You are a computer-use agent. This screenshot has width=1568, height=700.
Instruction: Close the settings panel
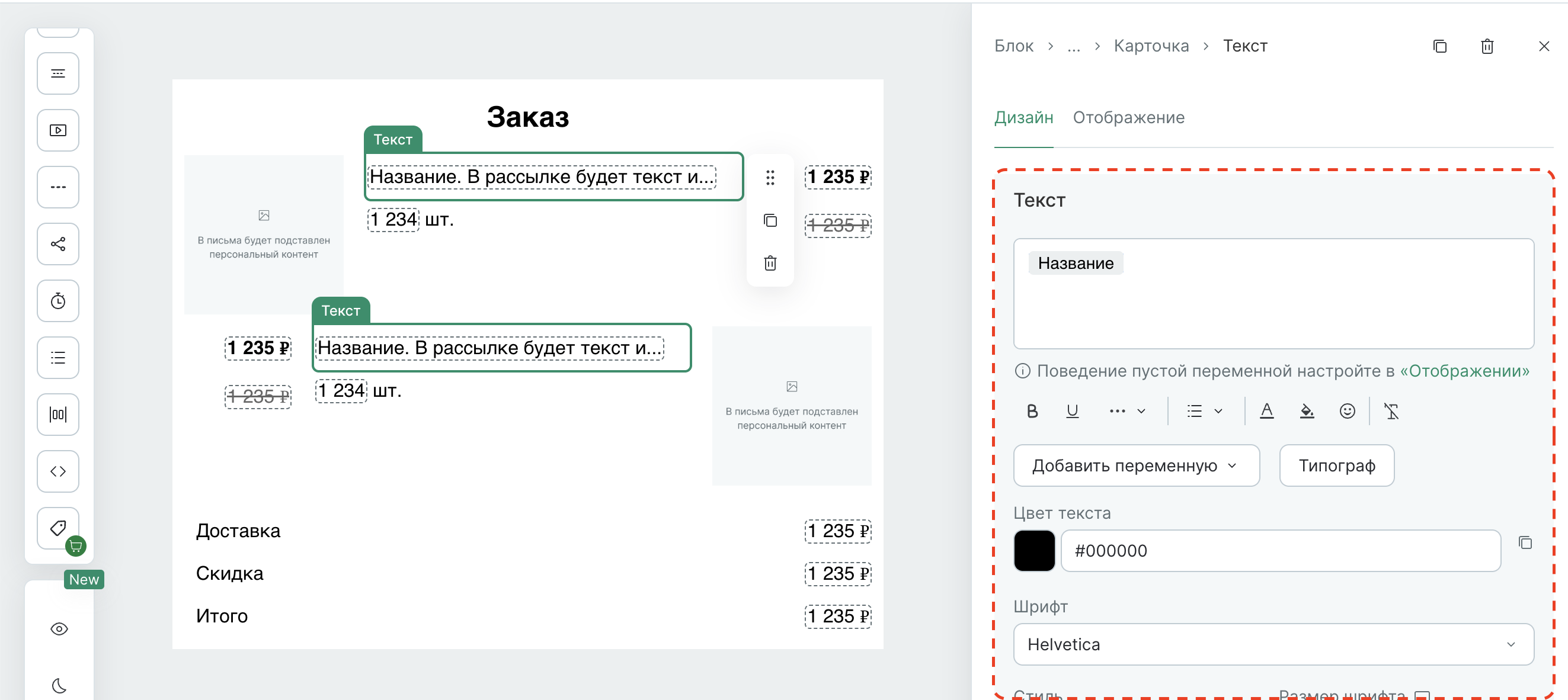[x=1544, y=46]
